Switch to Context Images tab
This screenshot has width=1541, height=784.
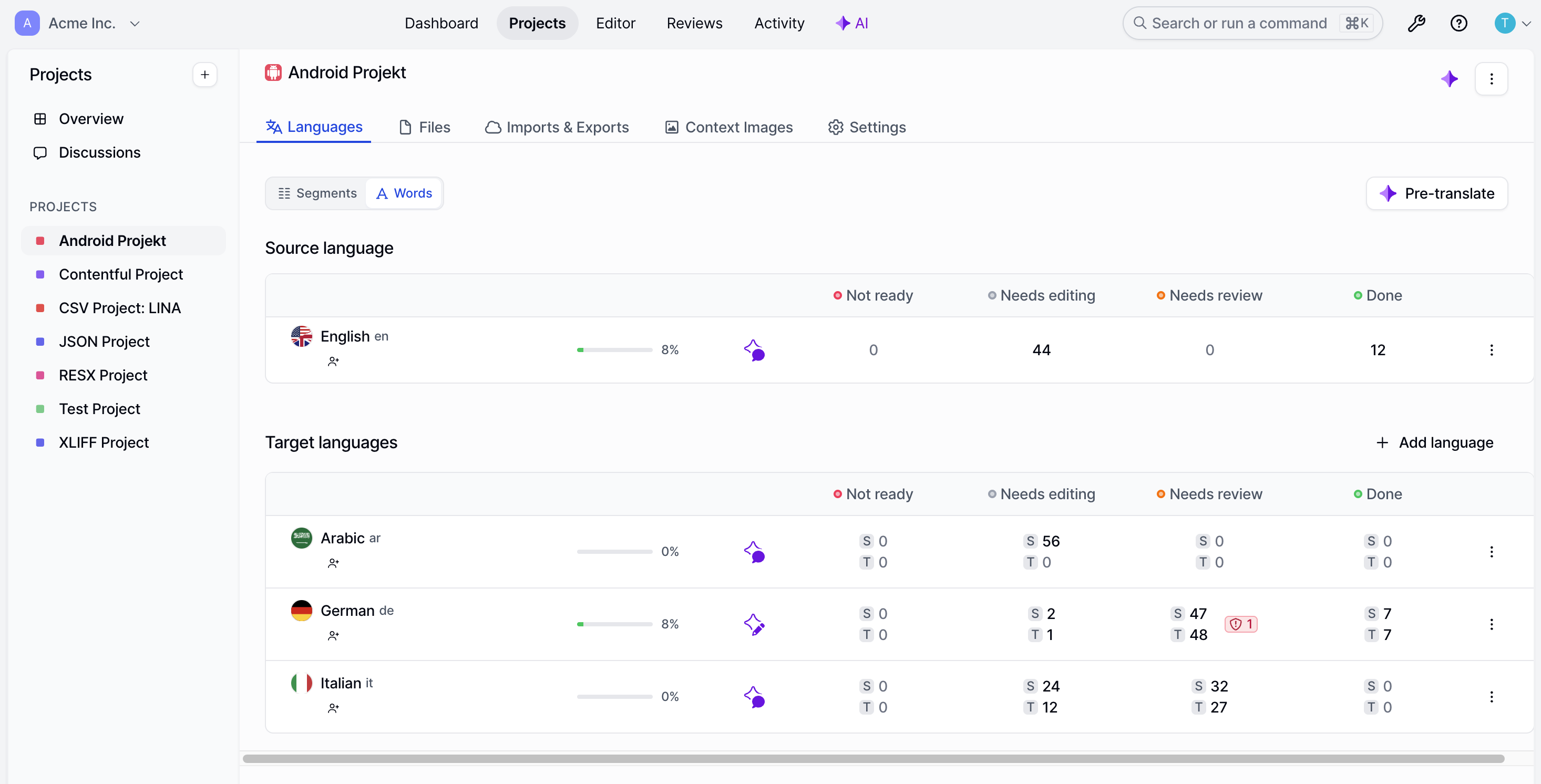point(728,127)
